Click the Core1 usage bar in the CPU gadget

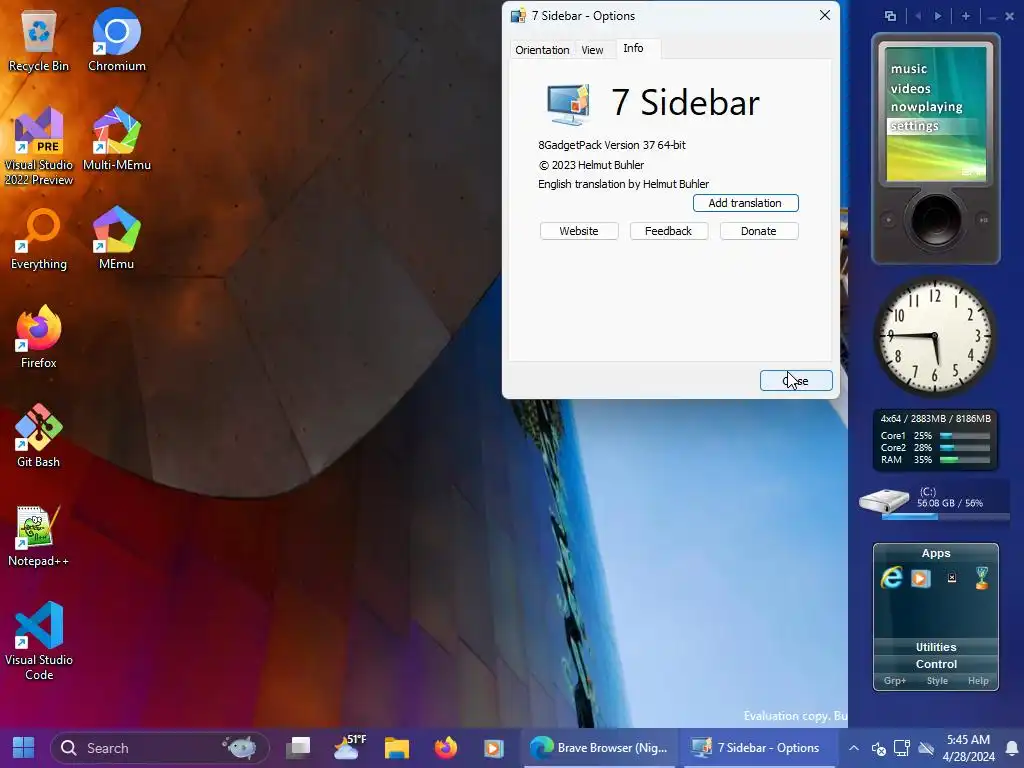click(965, 436)
